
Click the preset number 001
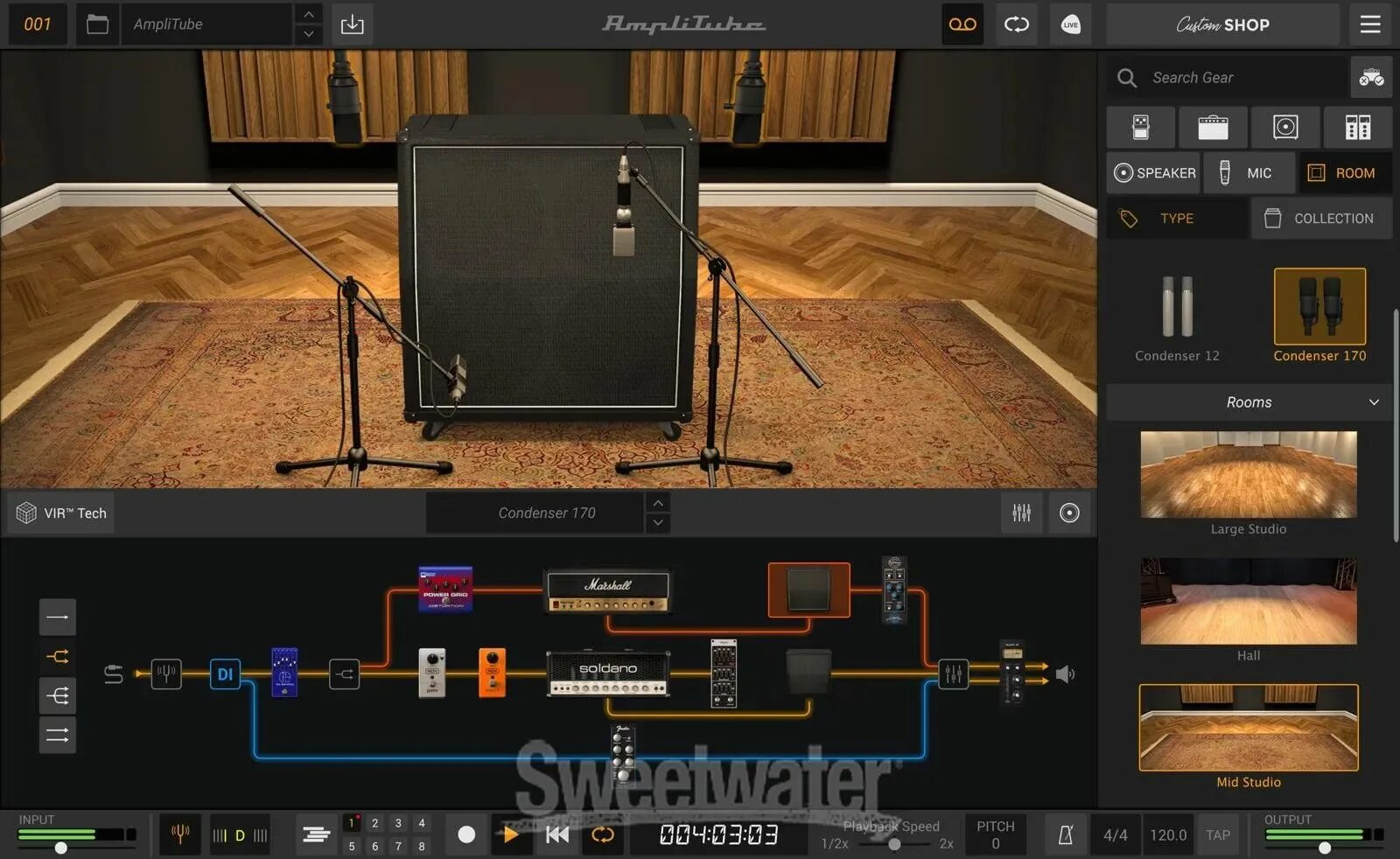(x=38, y=24)
